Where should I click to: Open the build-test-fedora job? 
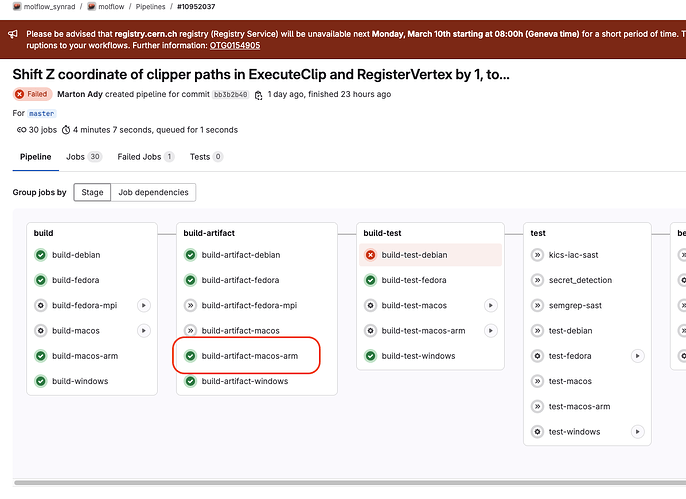point(414,280)
